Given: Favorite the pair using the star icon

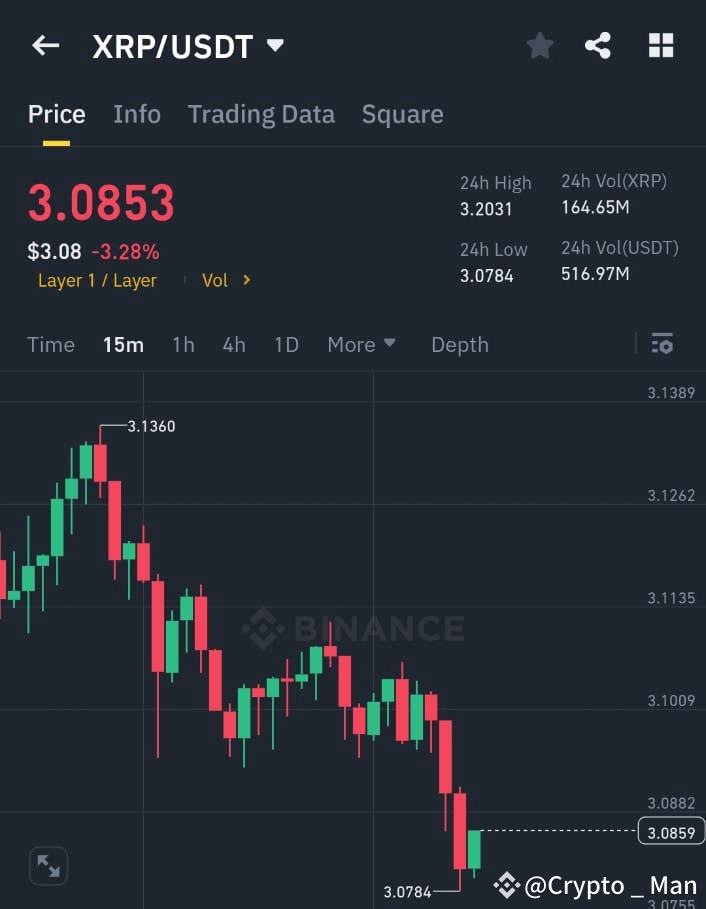Looking at the screenshot, I should coord(540,45).
